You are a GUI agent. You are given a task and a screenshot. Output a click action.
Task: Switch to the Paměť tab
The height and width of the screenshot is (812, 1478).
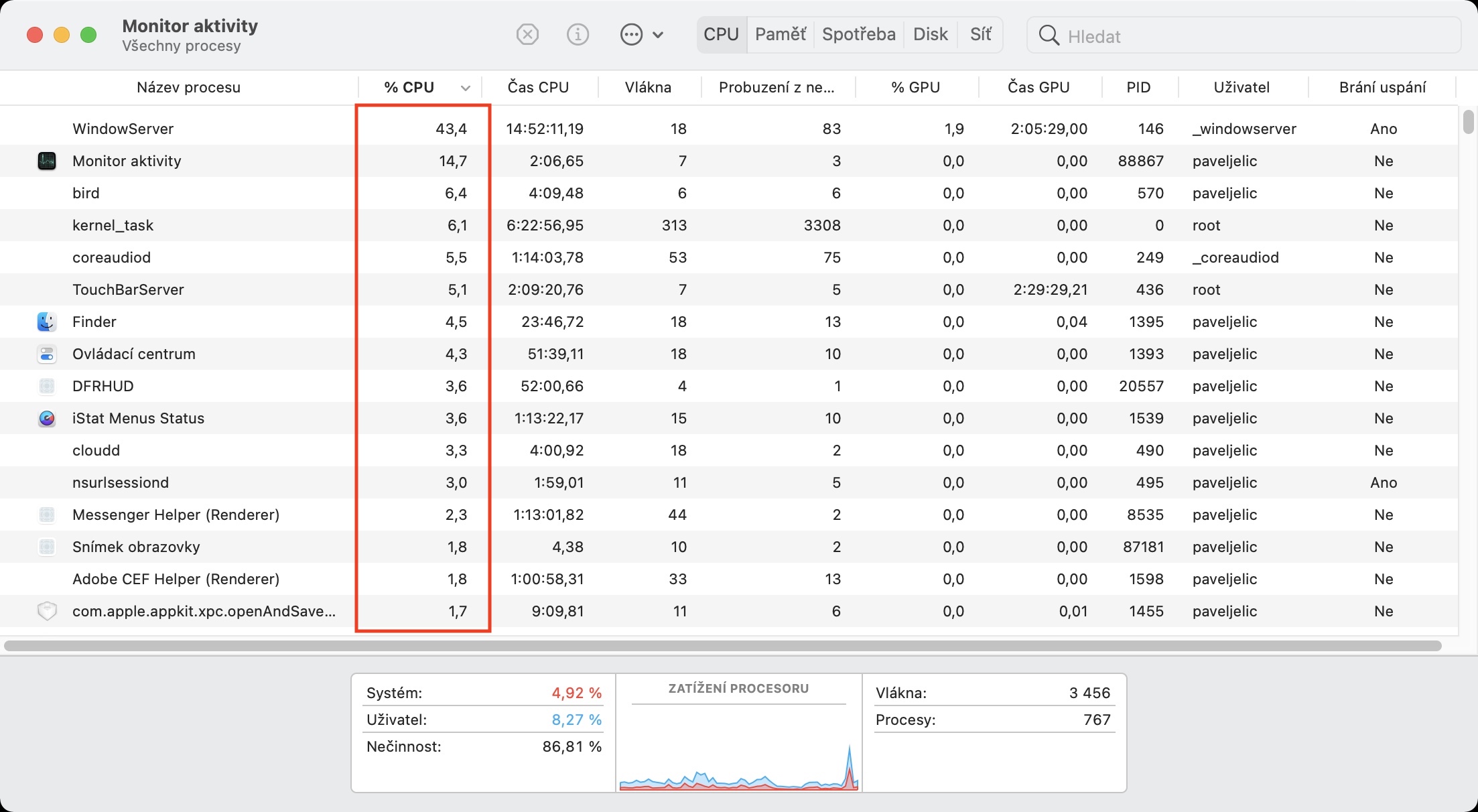point(780,34)
